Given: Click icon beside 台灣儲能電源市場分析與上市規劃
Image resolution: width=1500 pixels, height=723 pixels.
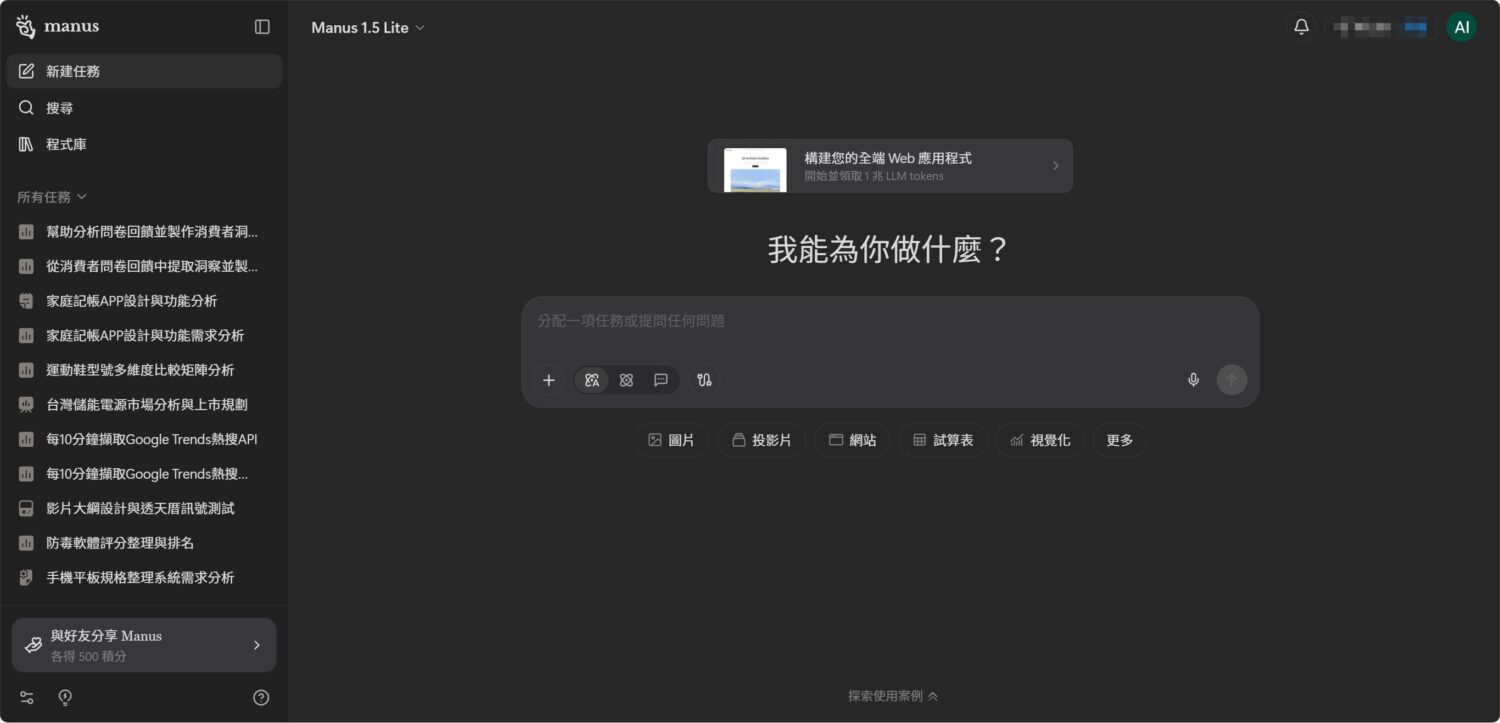Looking at the screenshot, I should pos(27,405).
